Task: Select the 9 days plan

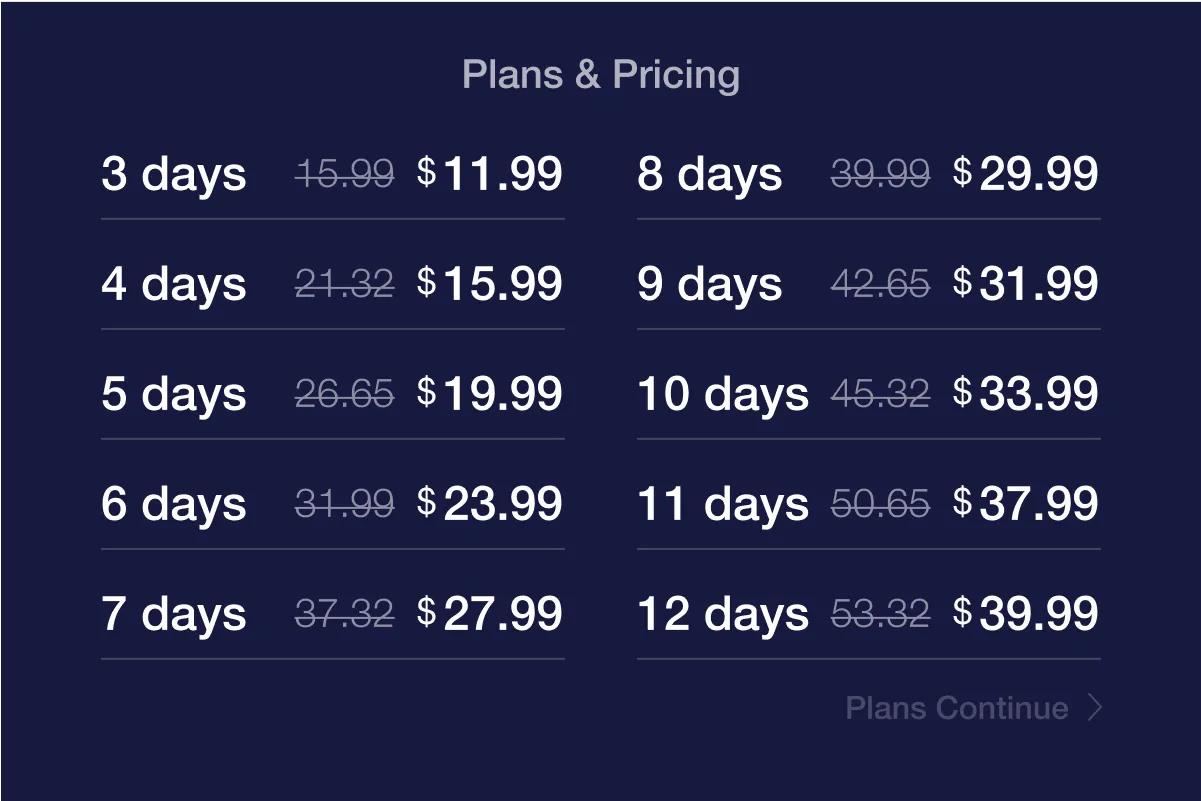Action: 868,284
